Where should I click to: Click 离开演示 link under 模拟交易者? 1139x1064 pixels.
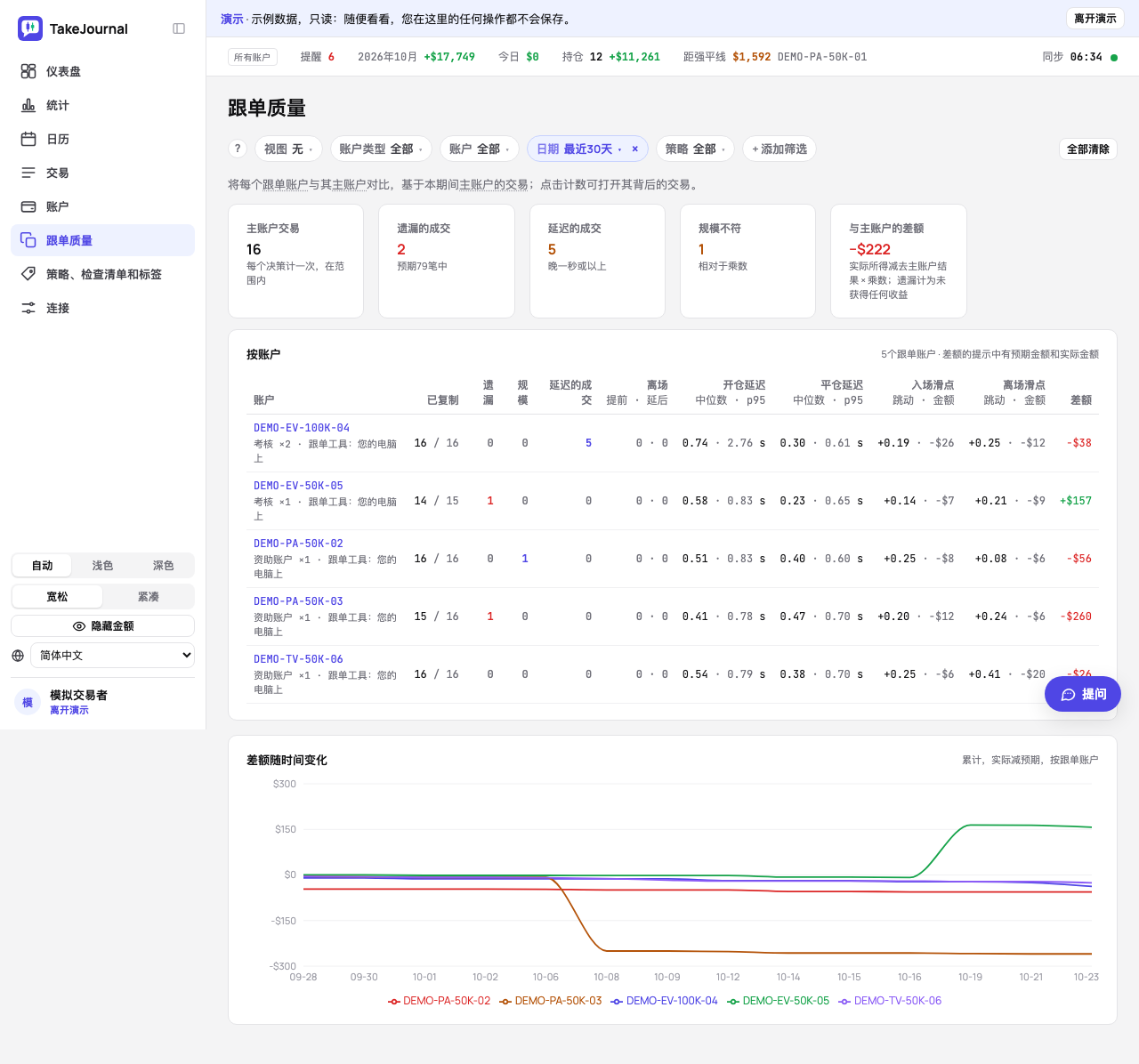coord(69,710)
